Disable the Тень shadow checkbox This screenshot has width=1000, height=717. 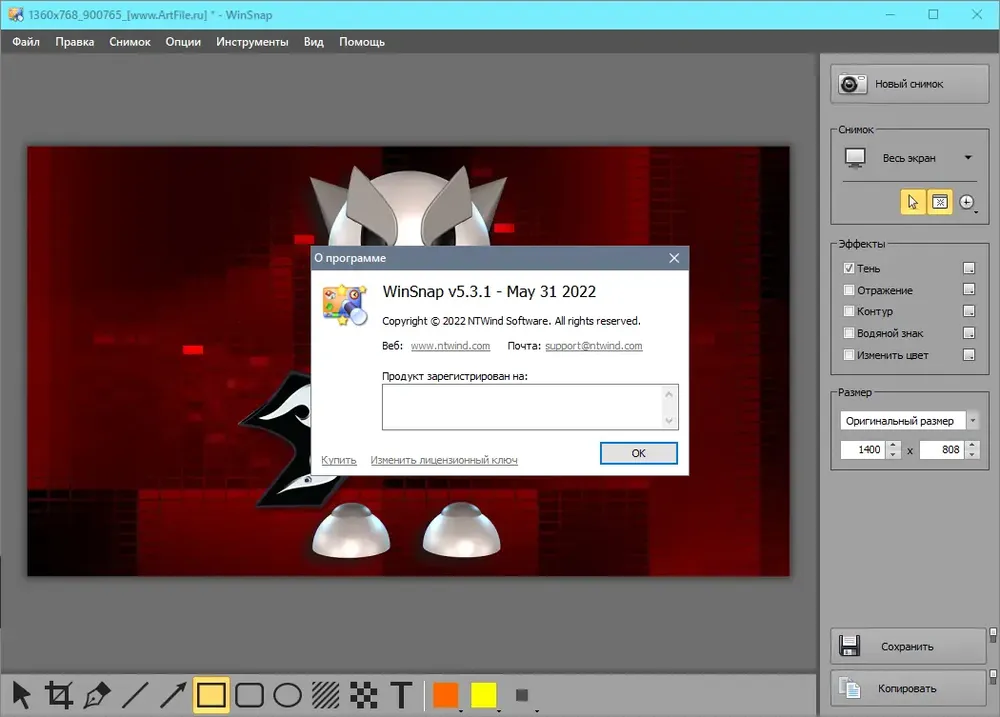tap(849, 269)
